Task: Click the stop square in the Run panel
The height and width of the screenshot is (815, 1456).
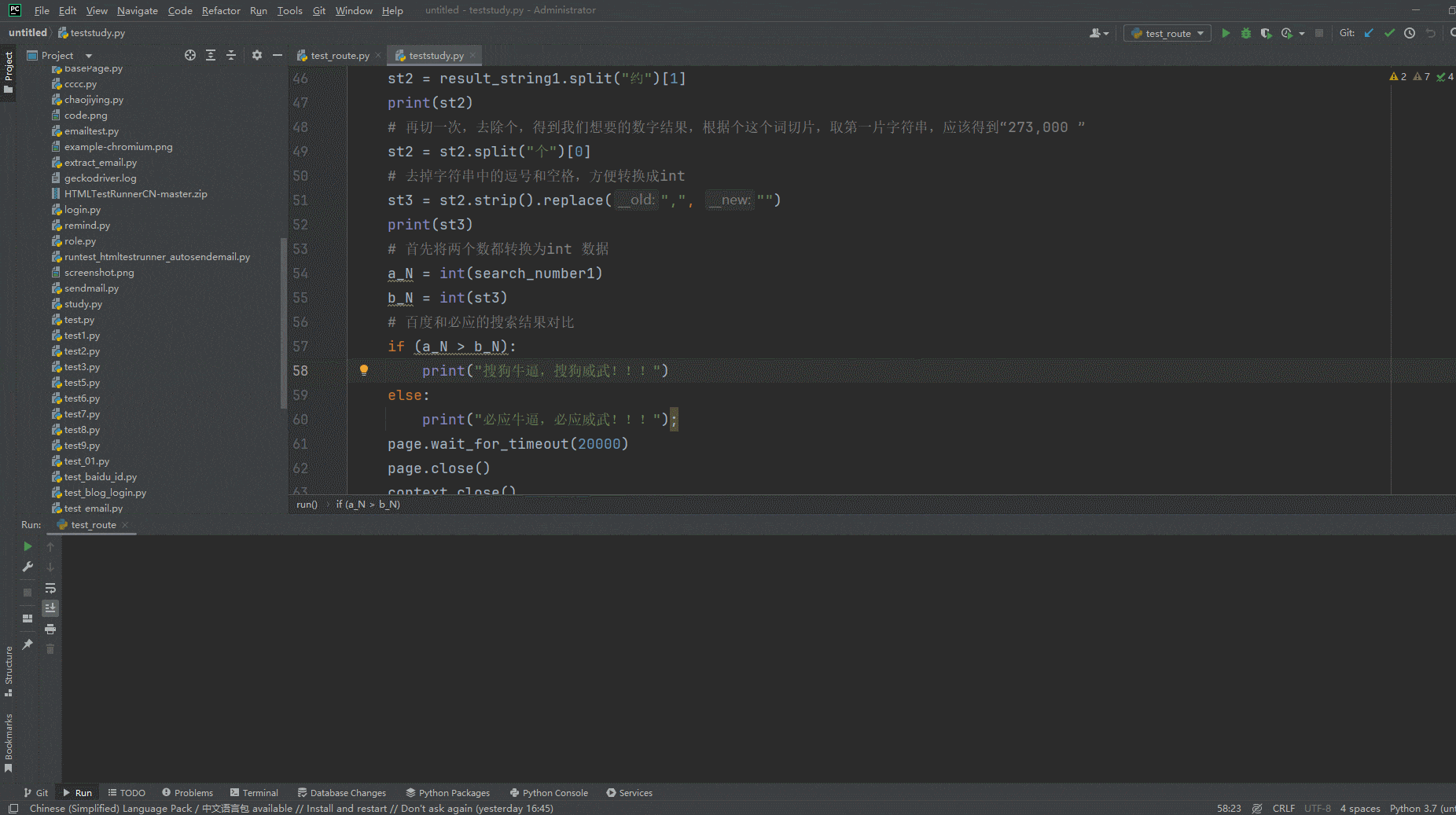Action: click(28, 593)
